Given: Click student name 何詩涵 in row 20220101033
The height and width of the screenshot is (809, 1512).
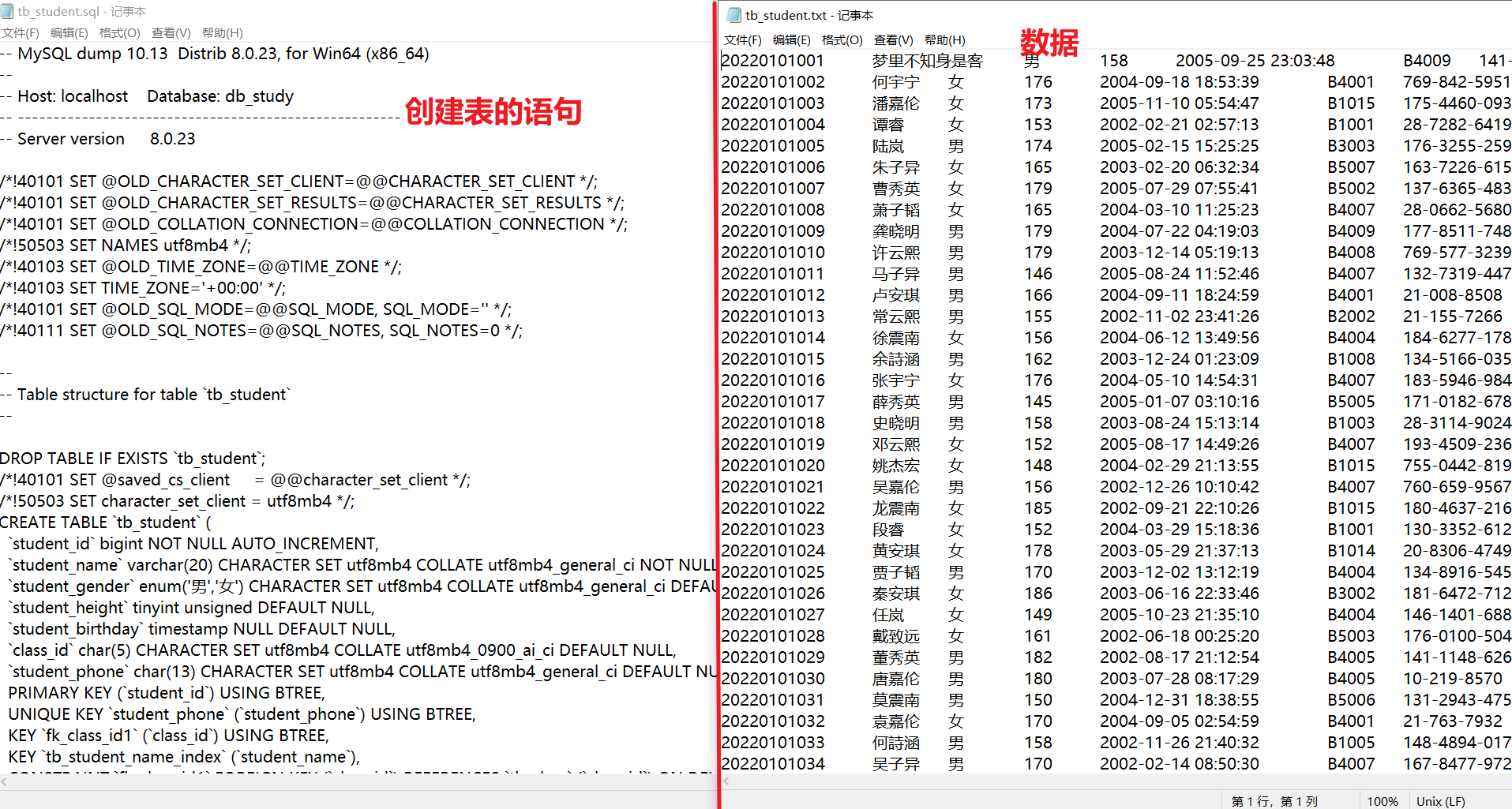Looking at the screenshot, I should tap(895, 743).
